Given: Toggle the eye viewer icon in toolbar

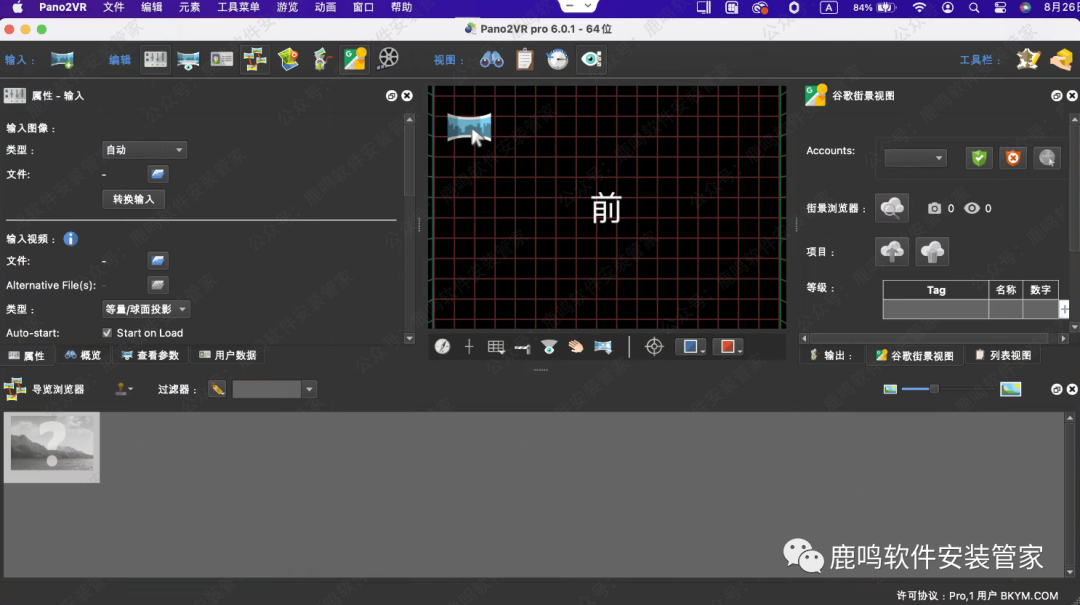Looking at the screenshot, I should (591, 60).
